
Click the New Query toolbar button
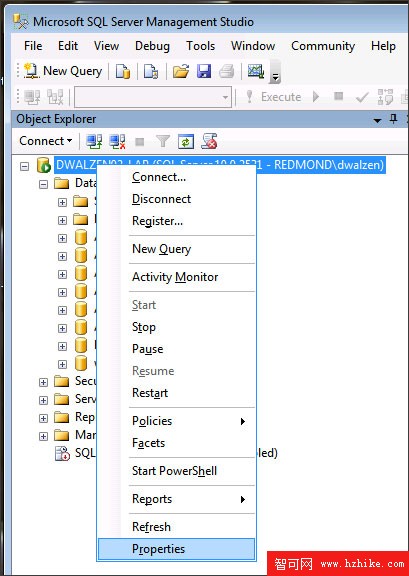click(63, 71)
